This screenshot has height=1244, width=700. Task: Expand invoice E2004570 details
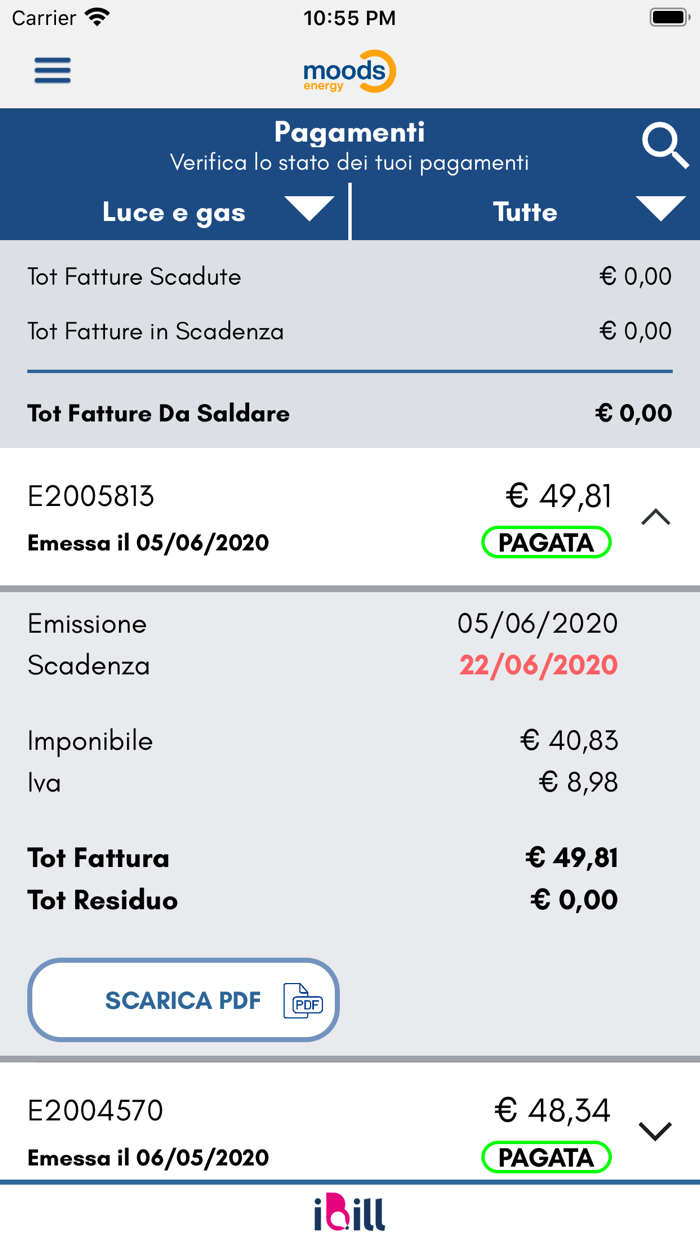[655, 1131]
